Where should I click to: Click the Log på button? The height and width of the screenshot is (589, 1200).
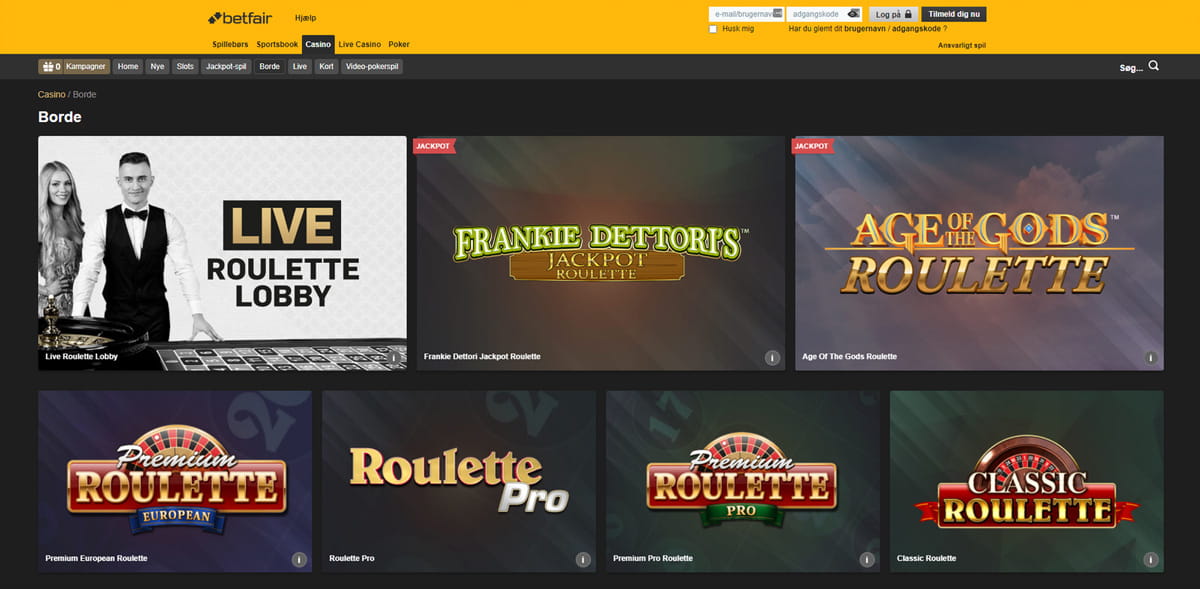point(892,14)
